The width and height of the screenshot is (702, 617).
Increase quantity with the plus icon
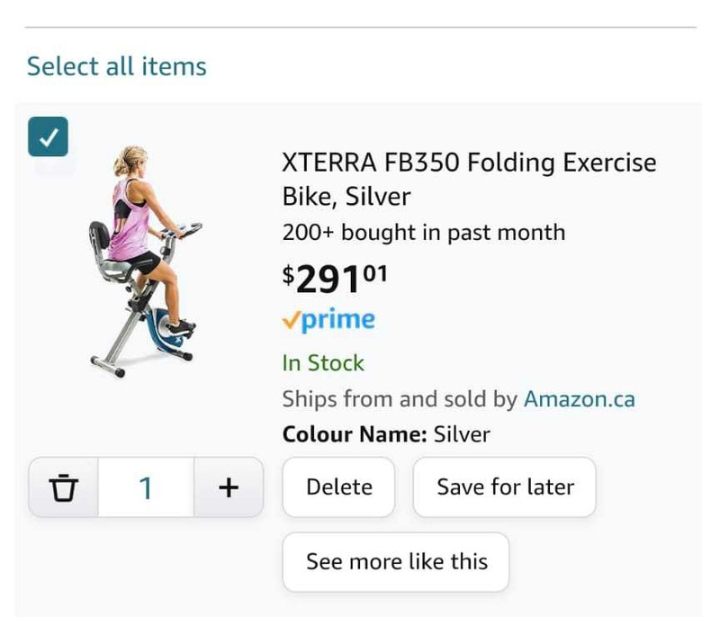click(228, 487)
